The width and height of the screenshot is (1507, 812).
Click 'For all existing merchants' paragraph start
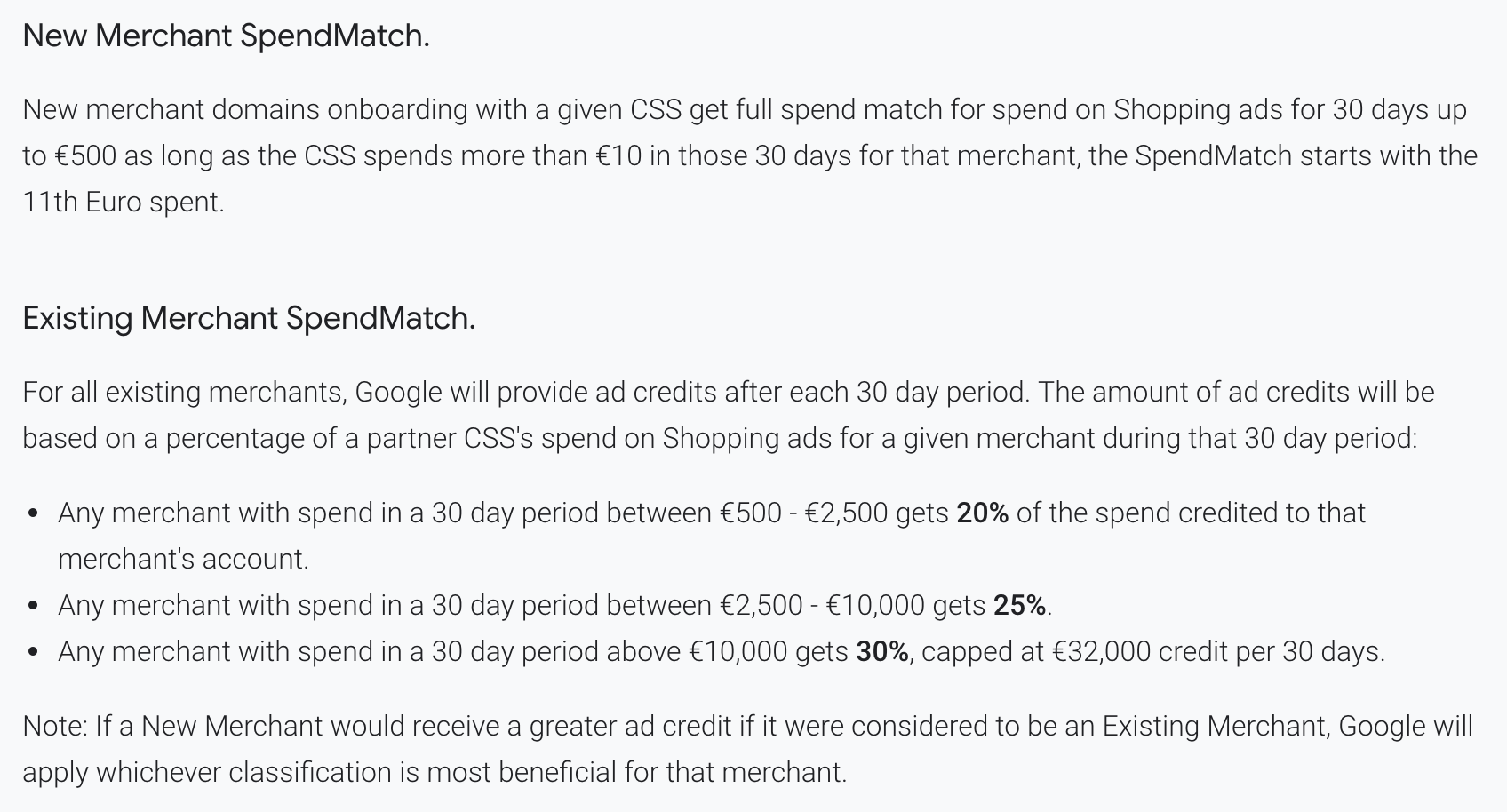(x=184, y=392)
